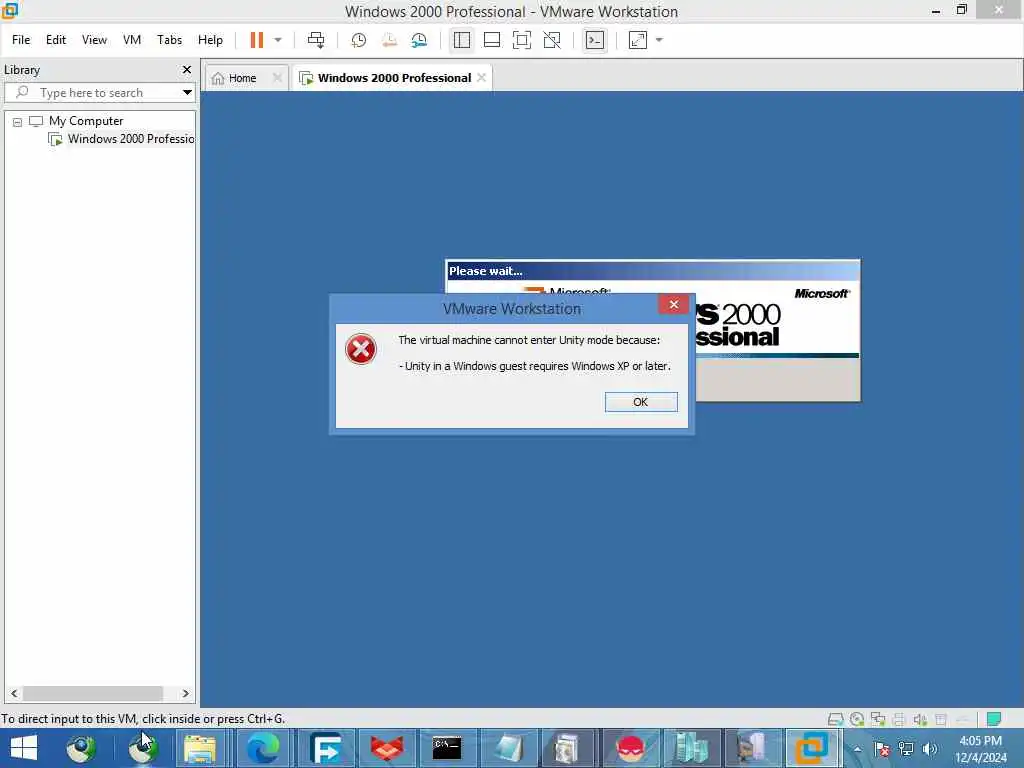This screenshot has height=768, width=1024.
Task: Close the Library panel
Action: point(187,69)
